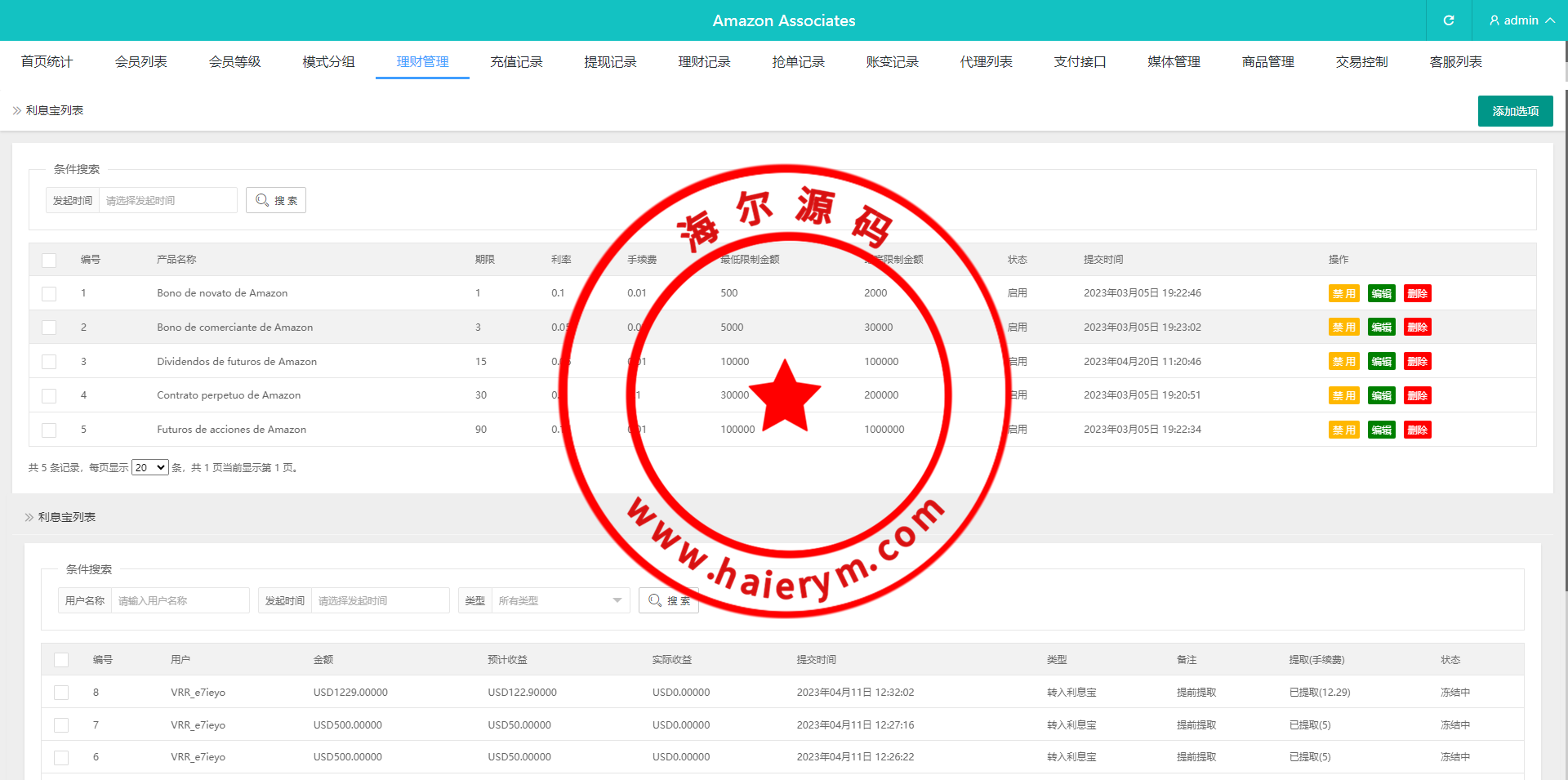The width and height of the screenshot is (1568, 780).
Task: Delete Futuros de acciones de Amazon
Action: pyautogui.click(x=1417, y=430)
